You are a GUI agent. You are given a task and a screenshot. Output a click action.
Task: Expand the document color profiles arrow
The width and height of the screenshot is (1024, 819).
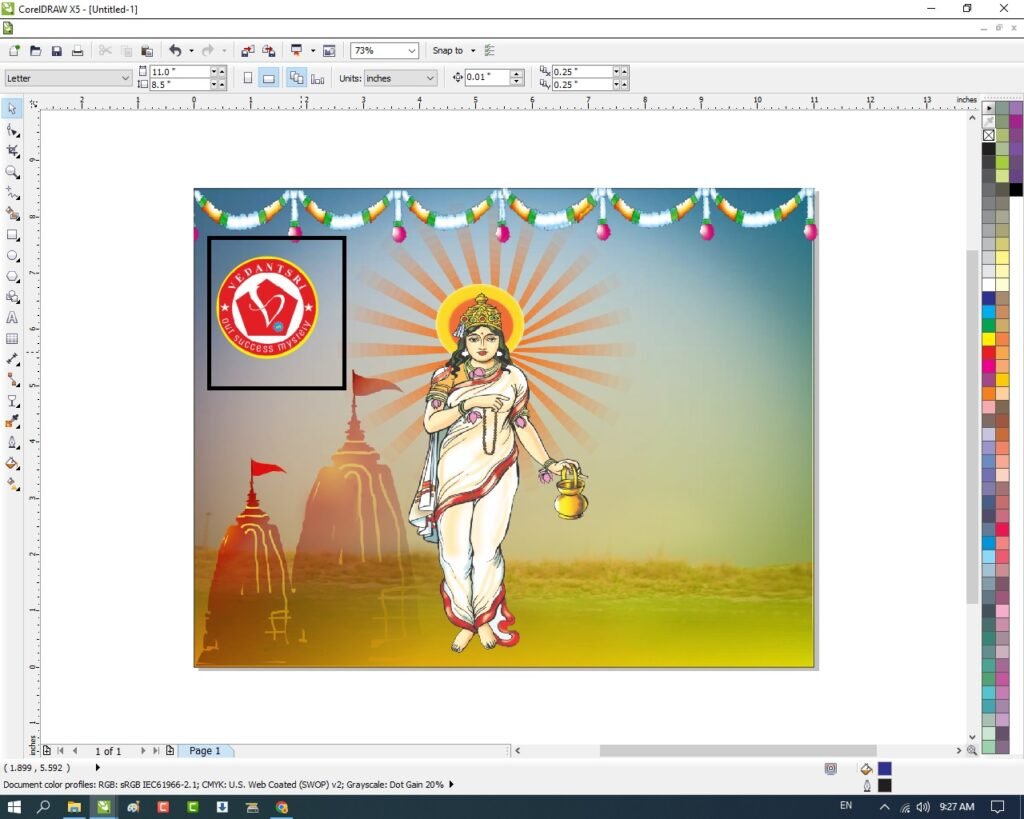pyautogui.click(x=451, y=784)
